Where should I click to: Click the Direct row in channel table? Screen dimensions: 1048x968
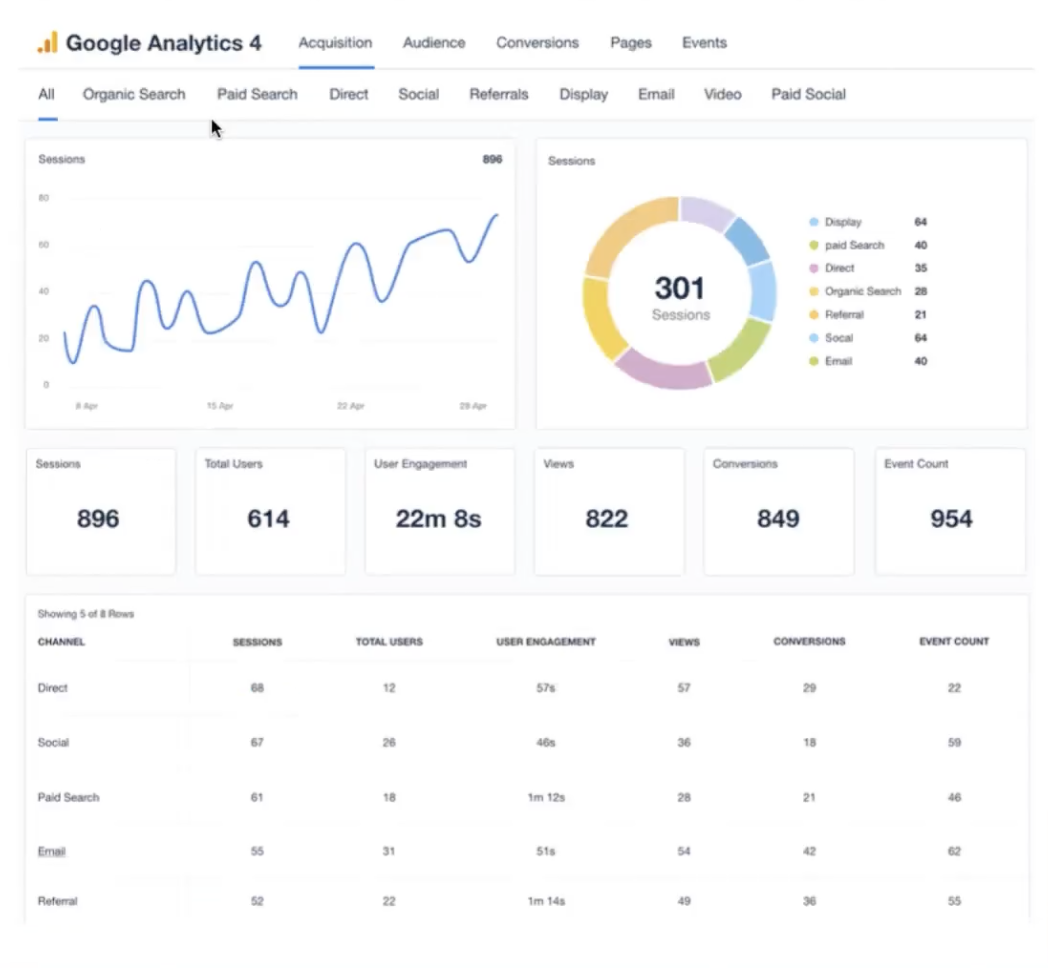tap(527, 688)
